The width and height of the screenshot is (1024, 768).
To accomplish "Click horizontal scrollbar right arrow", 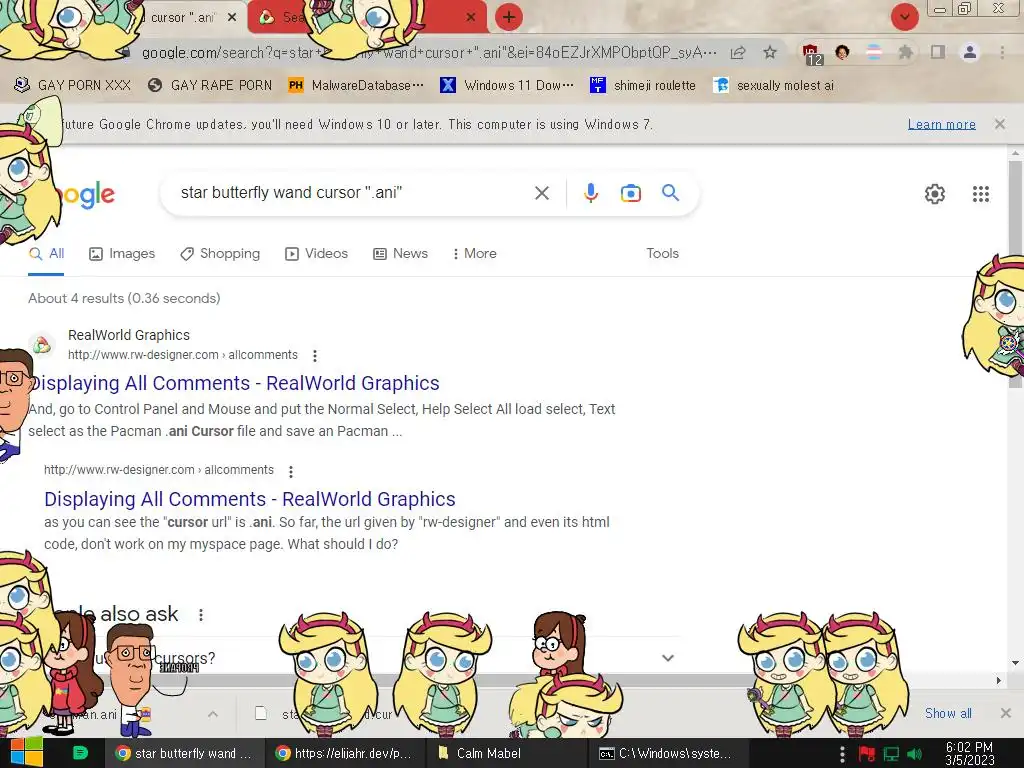I will point(999,680).
